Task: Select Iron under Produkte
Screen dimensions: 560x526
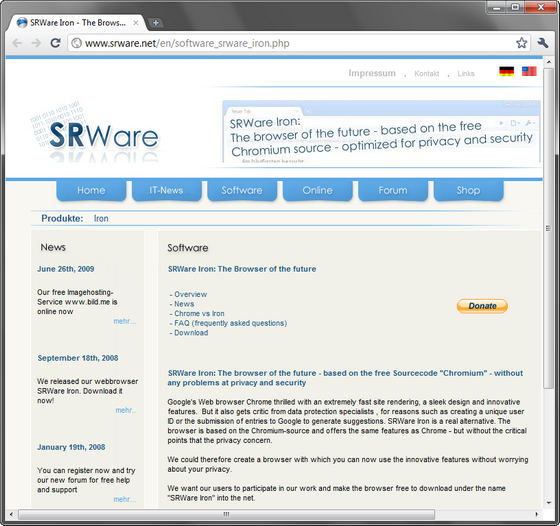Action: tap(101, 219)
